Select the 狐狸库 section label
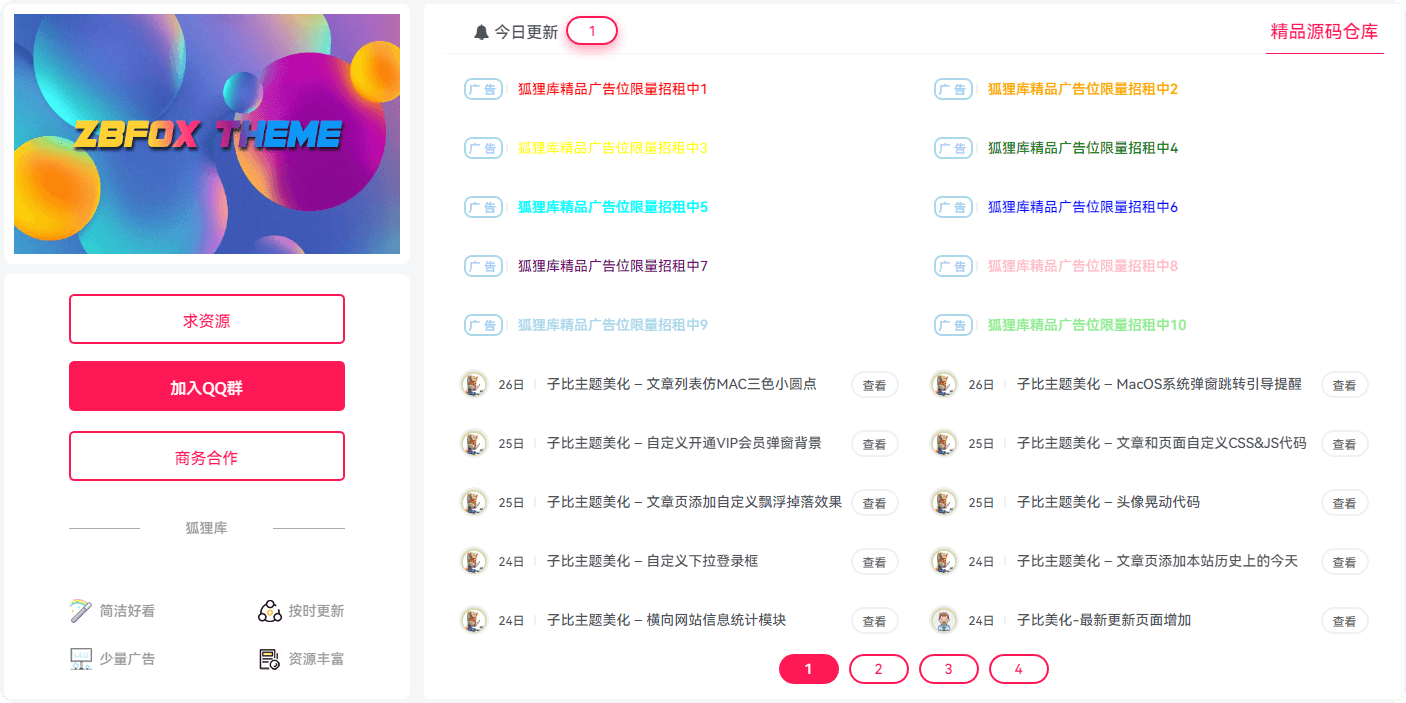1406x703 pixels. (x=207, y=527)
